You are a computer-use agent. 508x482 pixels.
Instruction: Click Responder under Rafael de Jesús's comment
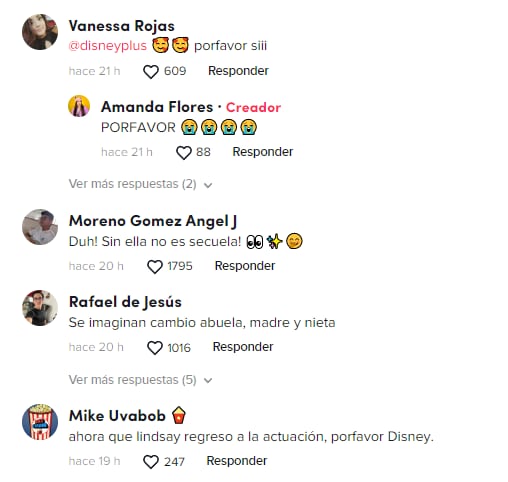click(243, 347)
